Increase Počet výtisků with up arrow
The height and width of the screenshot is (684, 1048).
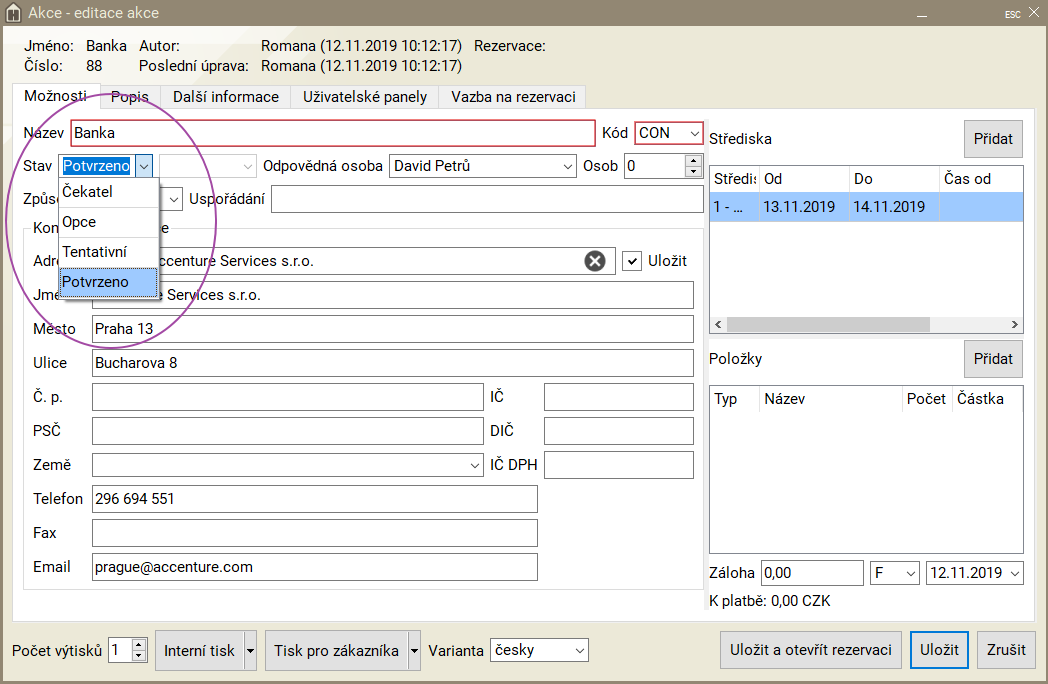coord(139,645)
